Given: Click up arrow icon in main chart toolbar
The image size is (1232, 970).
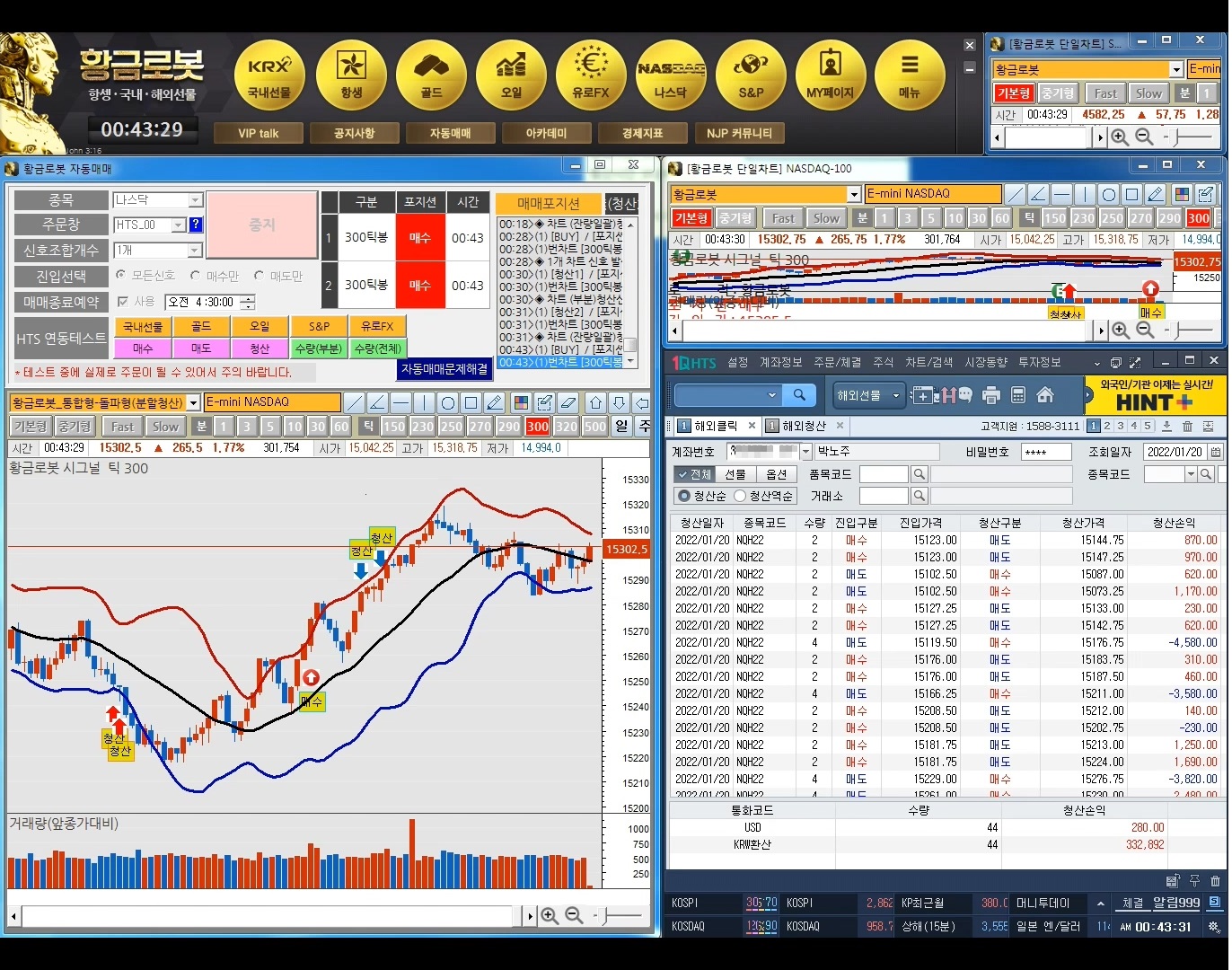Looking at the screenshot, I should [x=595, y=402].
